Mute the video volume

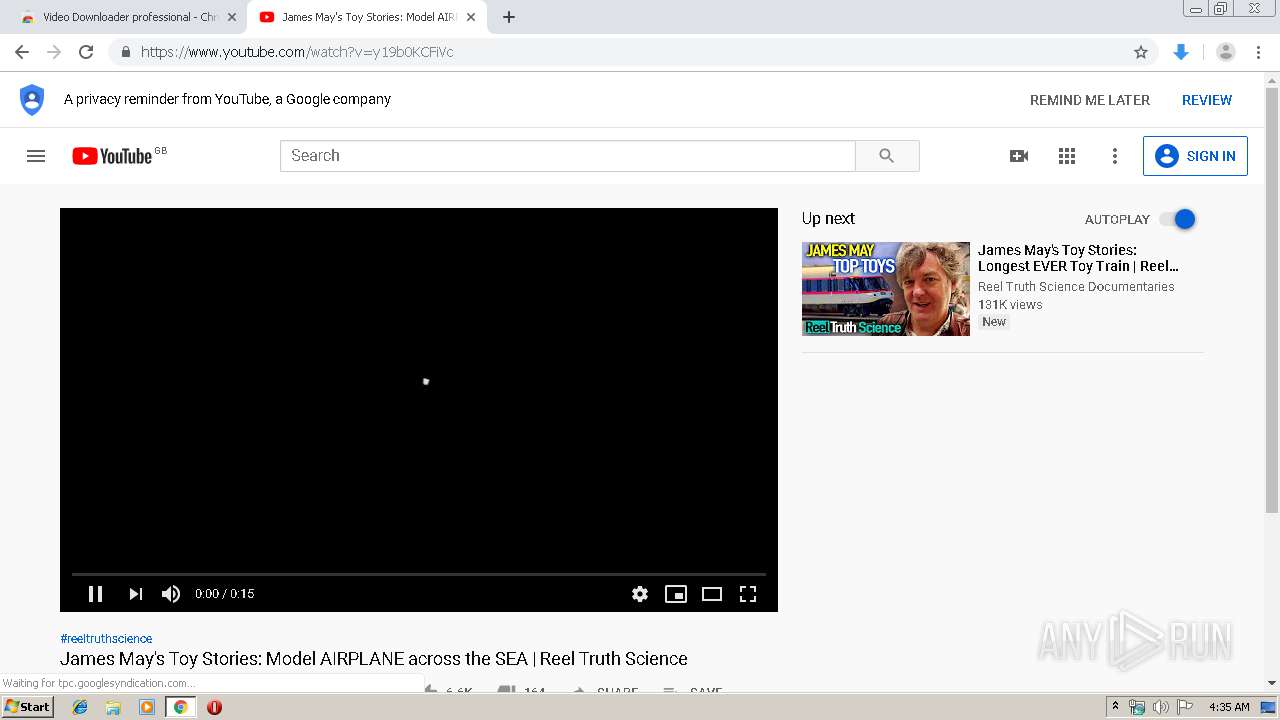point(171,594)
